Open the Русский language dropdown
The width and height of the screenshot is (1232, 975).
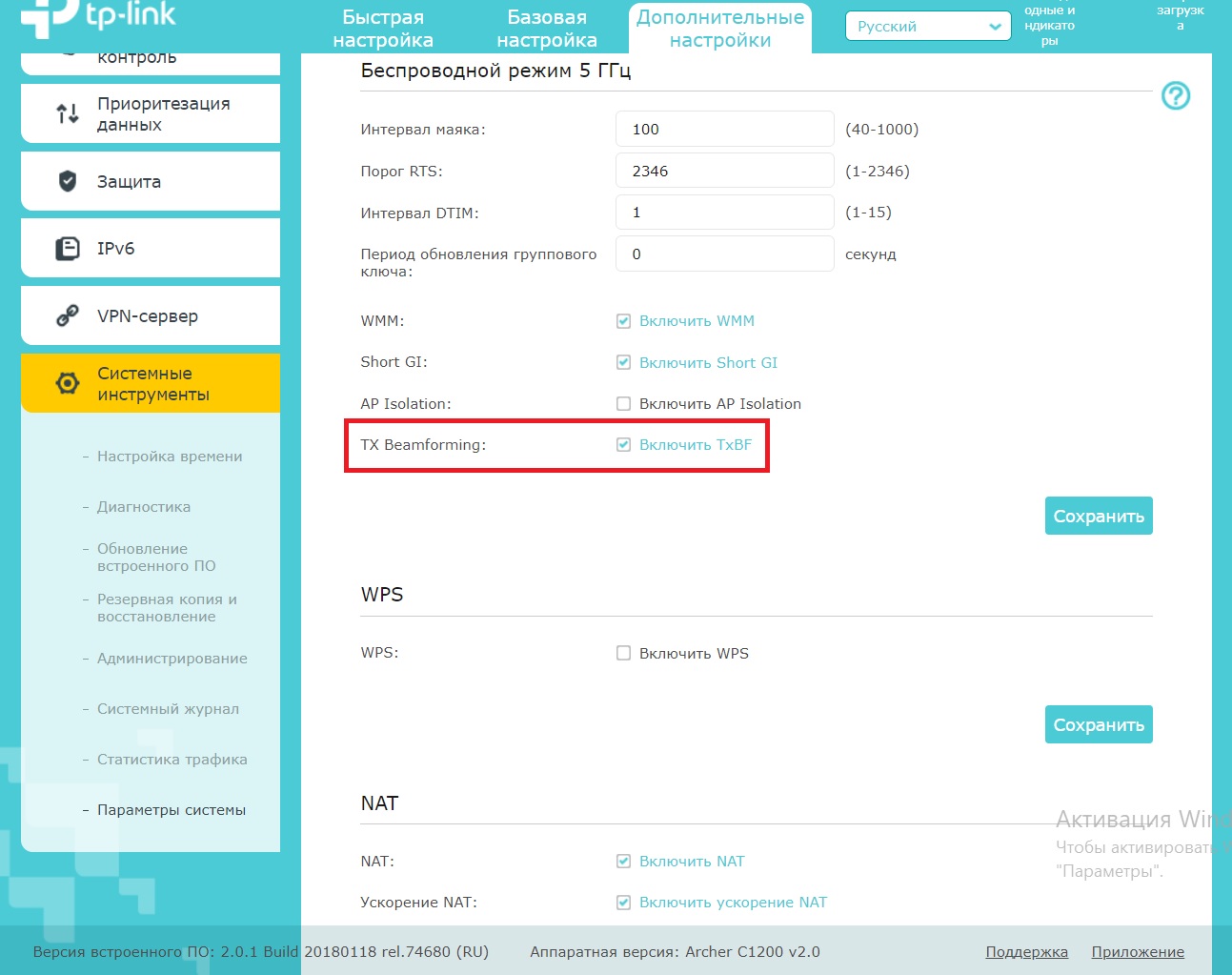tap(928, 27)
